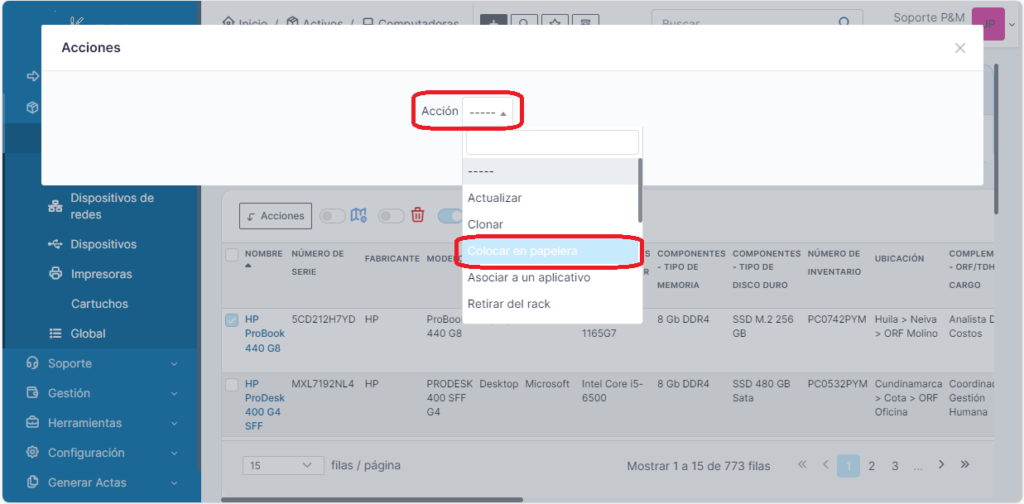Choose the 'Clonar' action option
1024x504 pixels.
(486, 225)
